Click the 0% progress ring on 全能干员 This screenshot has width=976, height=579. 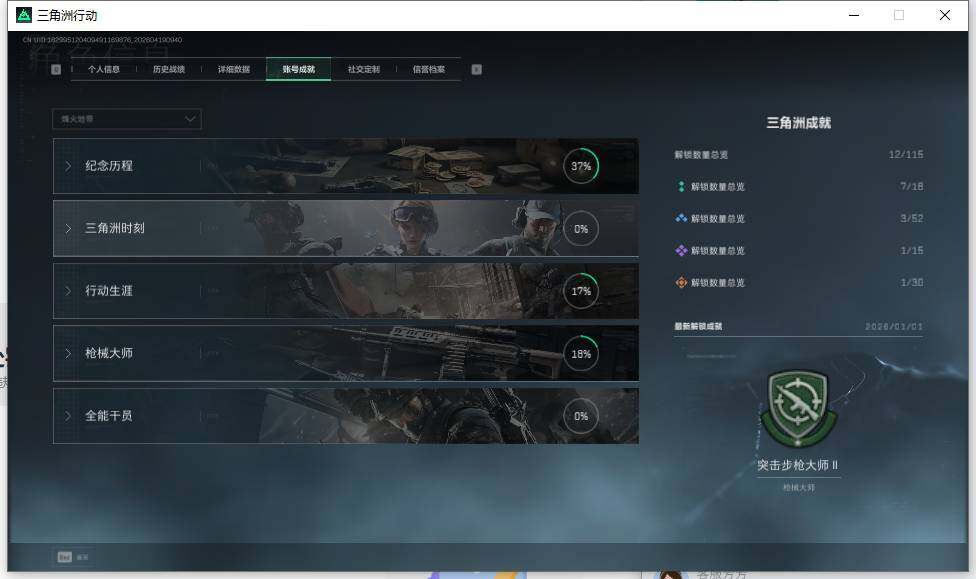[x=581, y=416]
